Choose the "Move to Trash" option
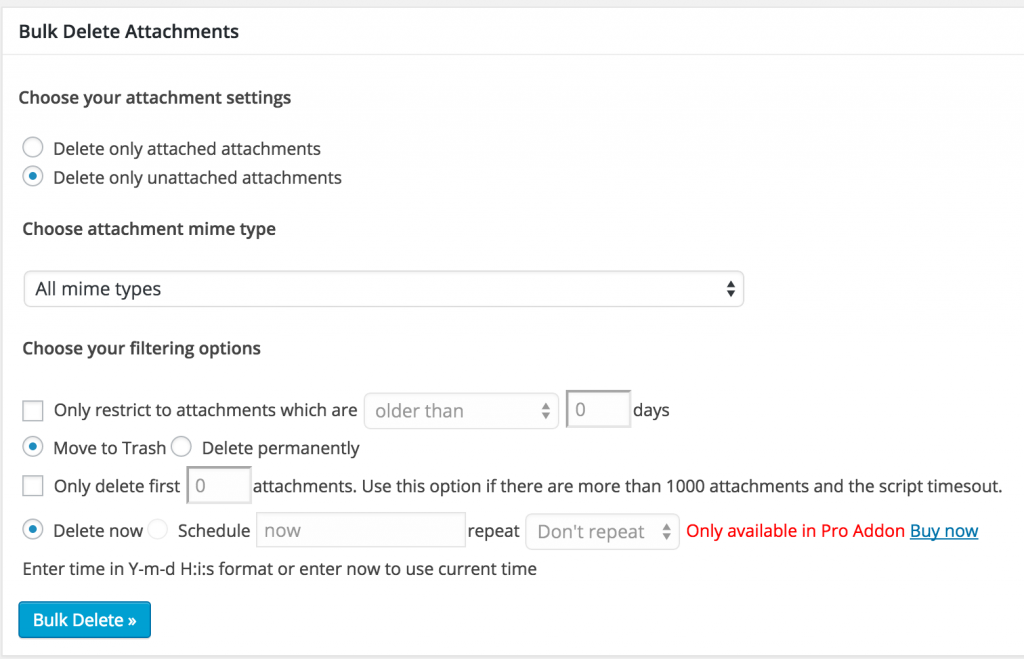The height and width of the screenshot is (659, 1024). (x=31, y=448)
